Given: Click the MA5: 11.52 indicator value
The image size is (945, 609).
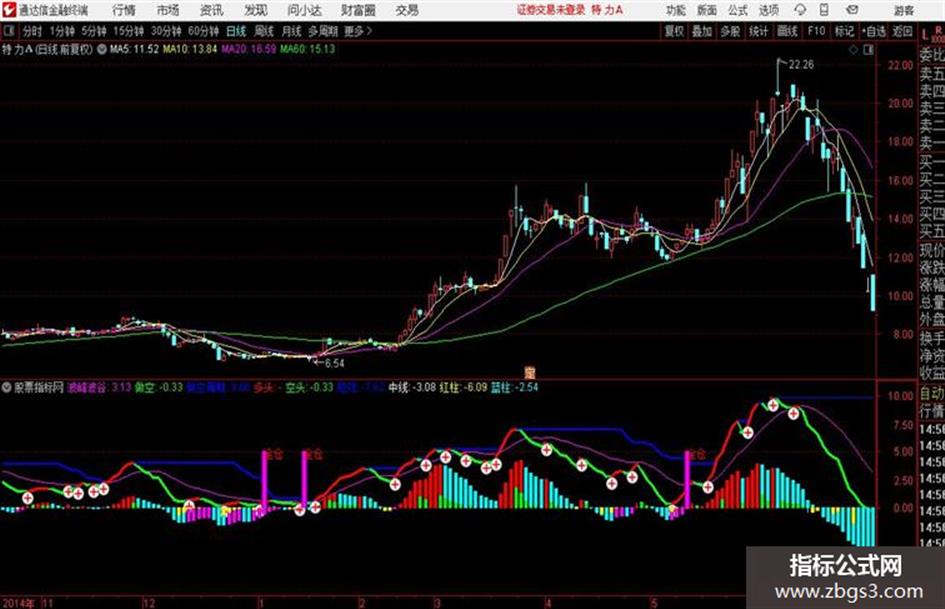Looking at the screenshot, I should pos(134,49).
